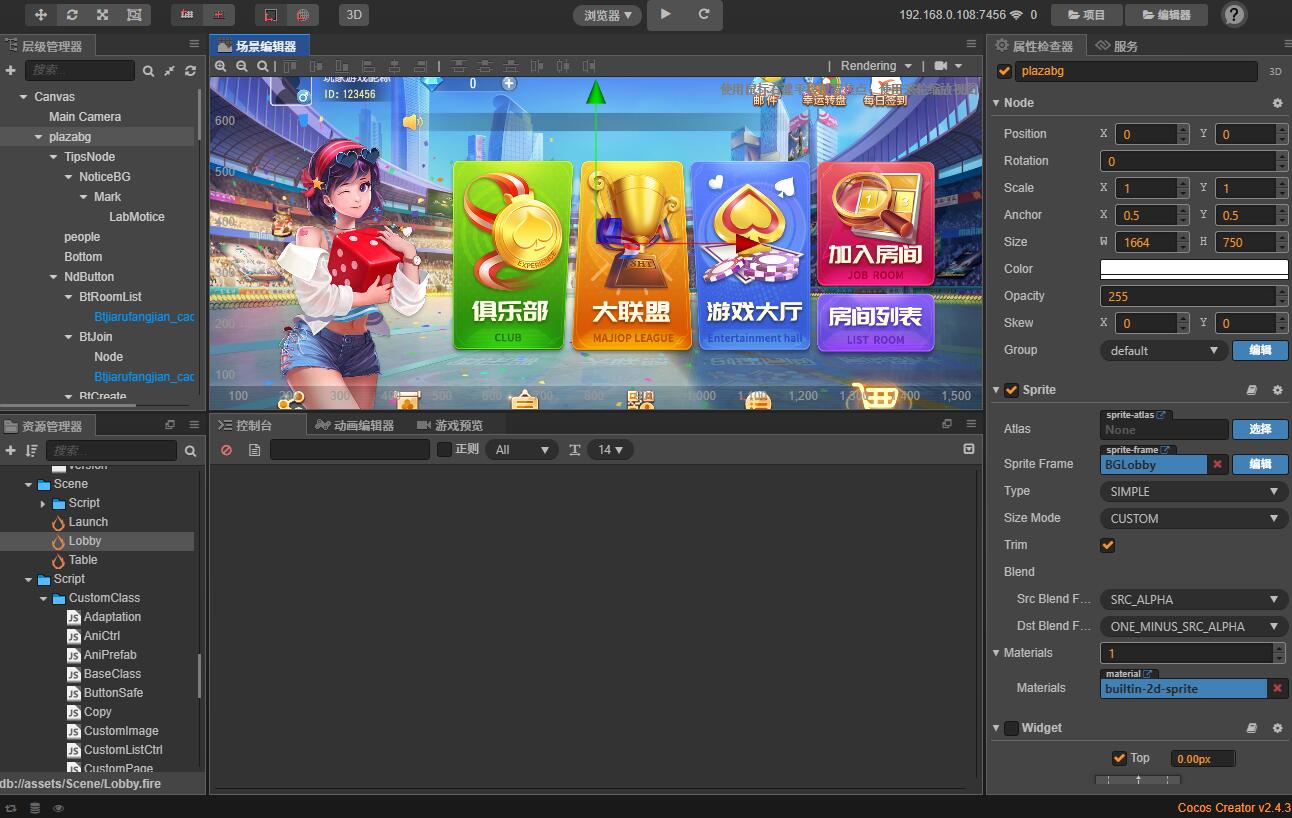Open the Node Color swatch picker
The height and width of the screenshot is (818, 1292).
coord(1192,268)
